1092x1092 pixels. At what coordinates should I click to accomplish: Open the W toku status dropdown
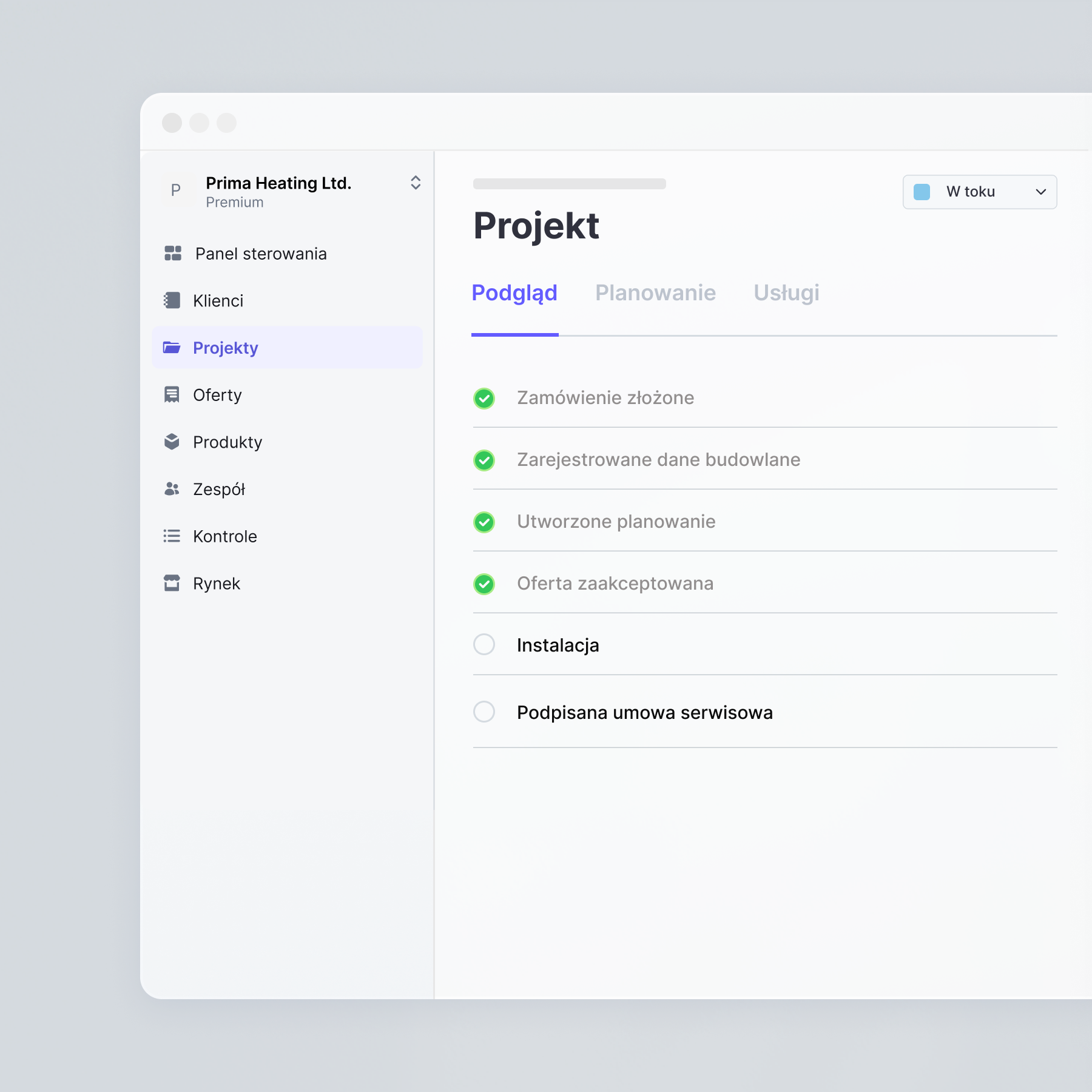click(x=980, y=192)
